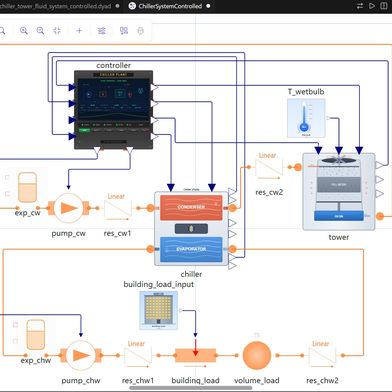Select the exp_chw expansion tank
Image resolution: width=392 pixels, height=392 pixels.
(36, 335)
